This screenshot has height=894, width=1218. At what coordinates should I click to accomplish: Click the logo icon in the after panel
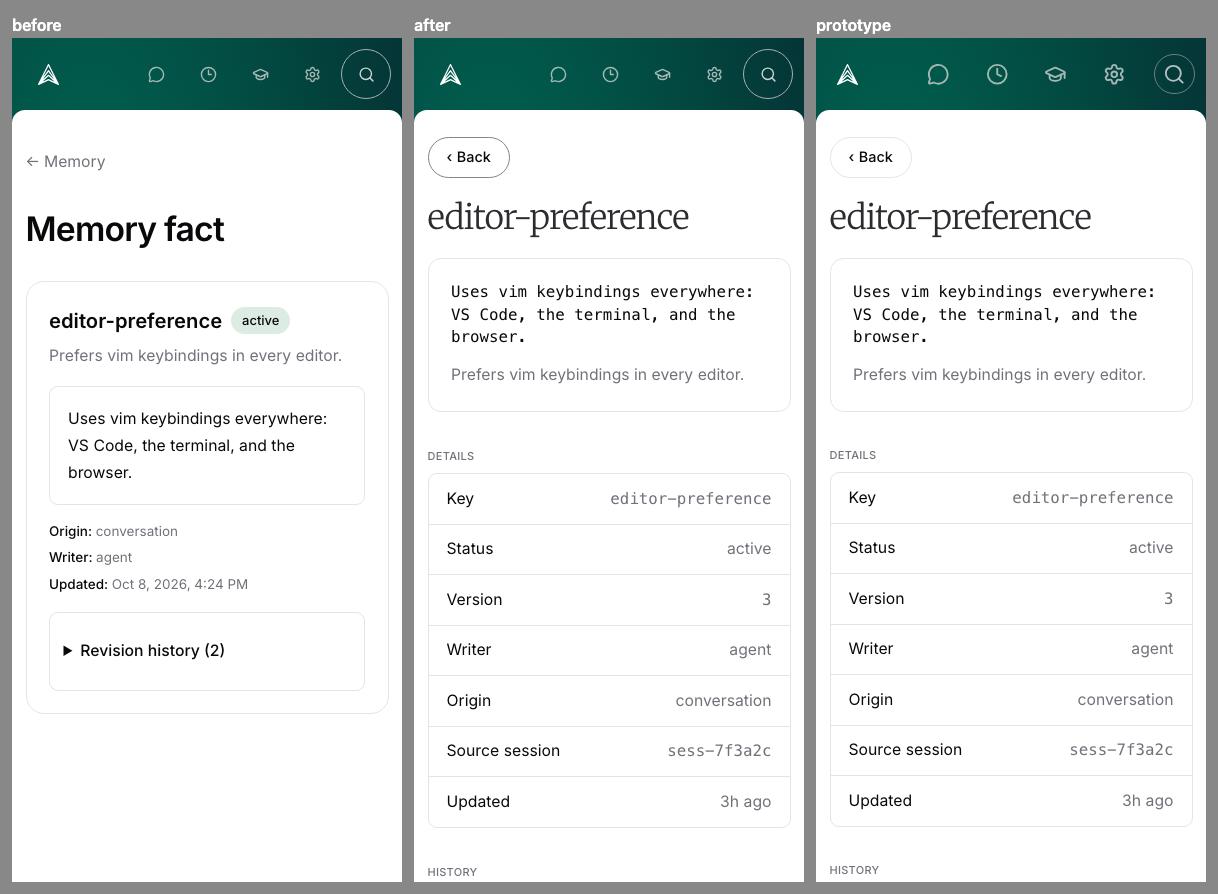[x=450, y=74]
